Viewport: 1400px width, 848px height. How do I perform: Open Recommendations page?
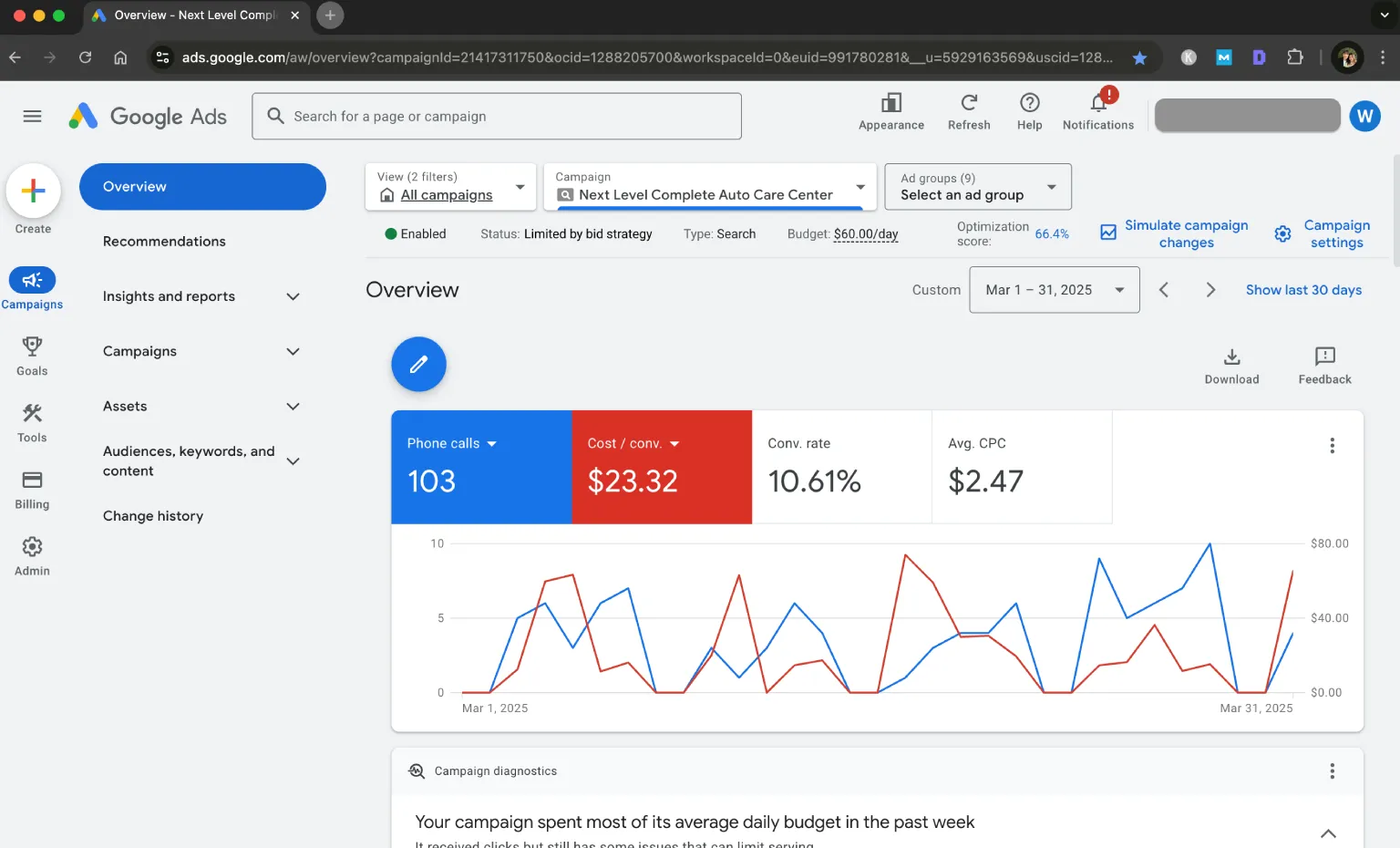tap(164, 242)
